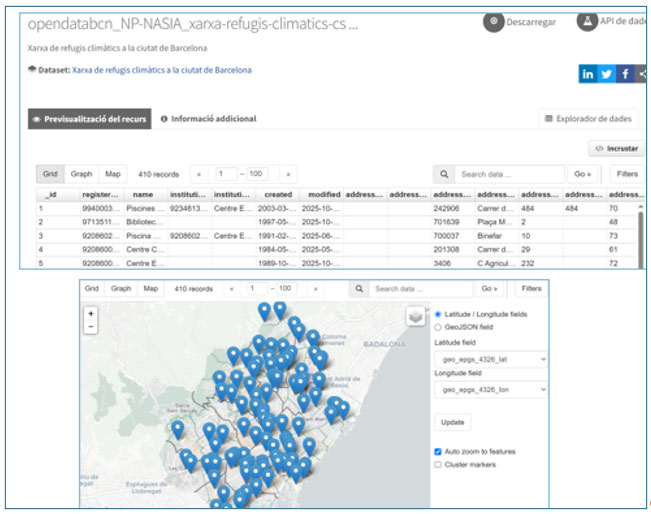The height and width of the screenshot is (514, 651).
Task: Share the dataset on Twitter
Action: coord(606,74)
